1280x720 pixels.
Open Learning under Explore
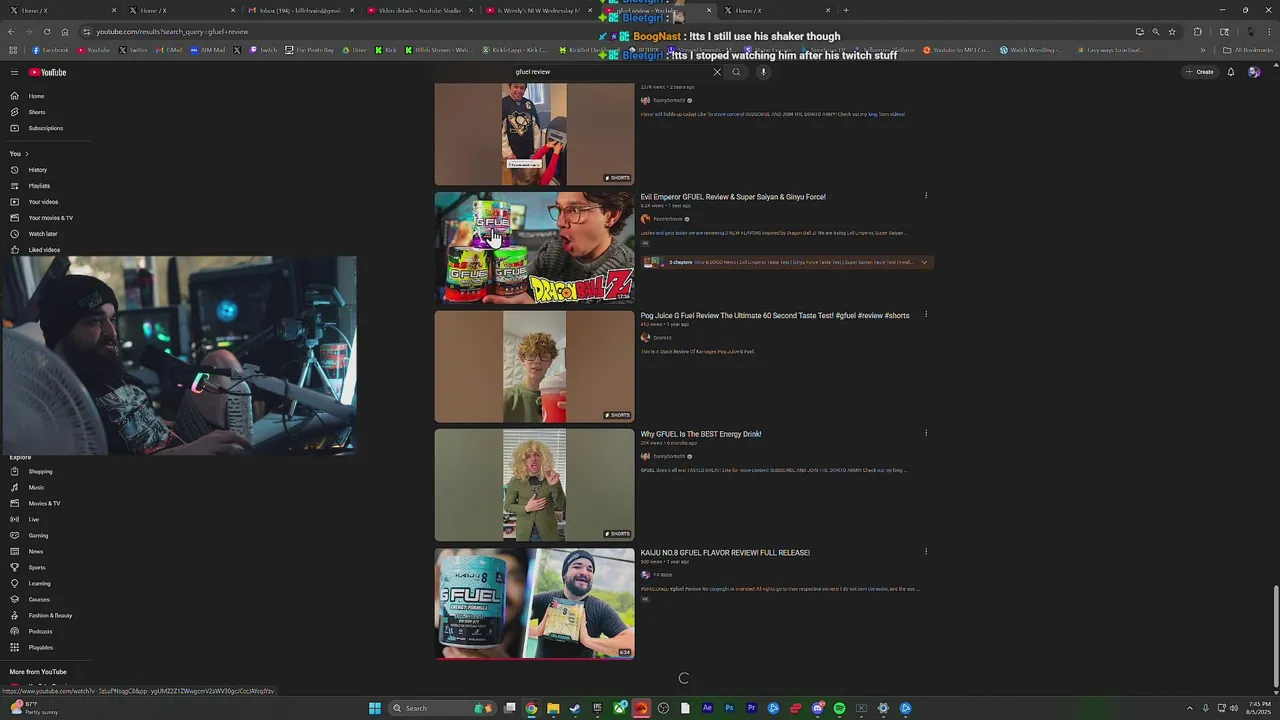click(x=39, y=583)
